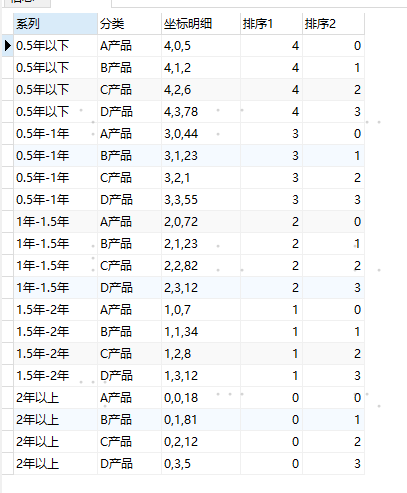This screenshot has width=407, height=493.
Task: Select 系列 cell in the 2,0,72 row
Action: coord(55,222)
